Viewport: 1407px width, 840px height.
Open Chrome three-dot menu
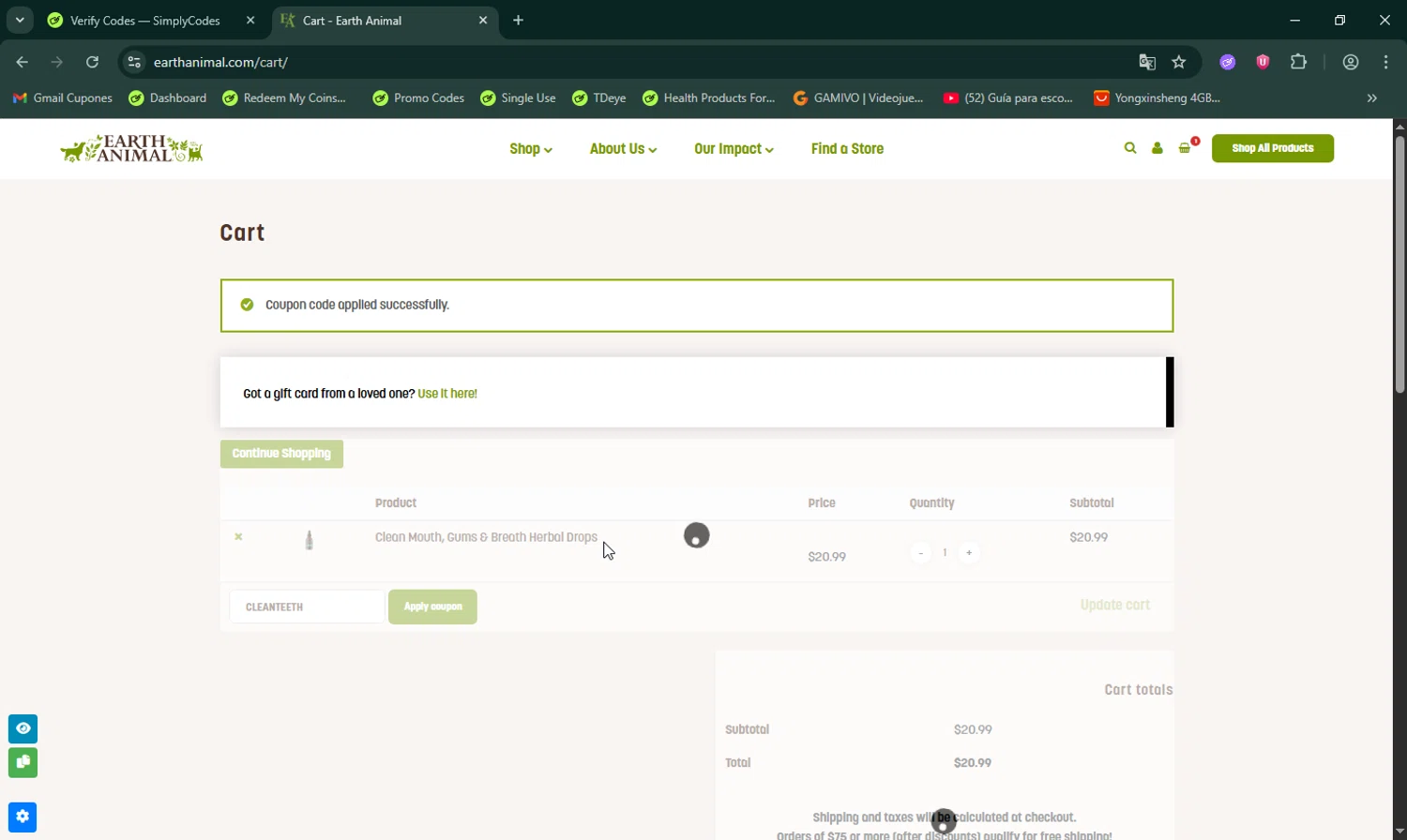(1386, 62)
